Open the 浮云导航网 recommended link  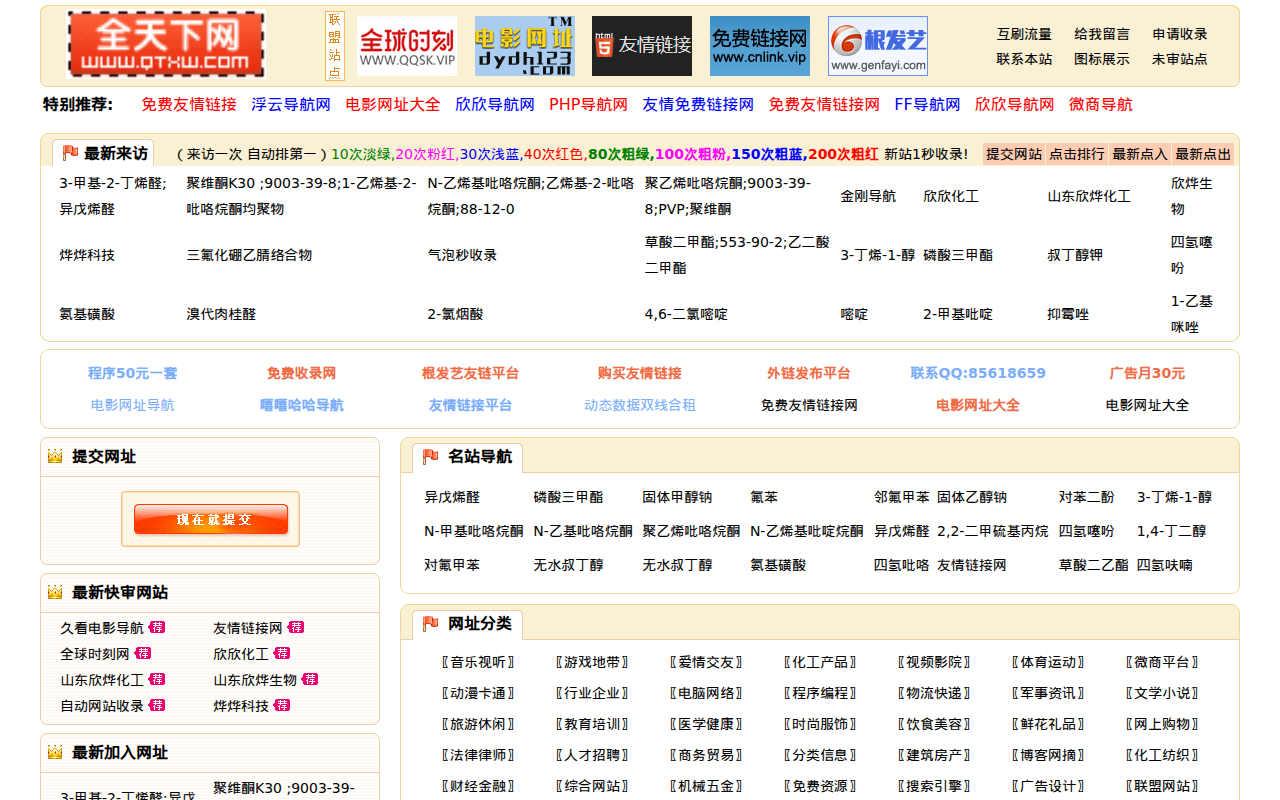(x=290, y=105)
